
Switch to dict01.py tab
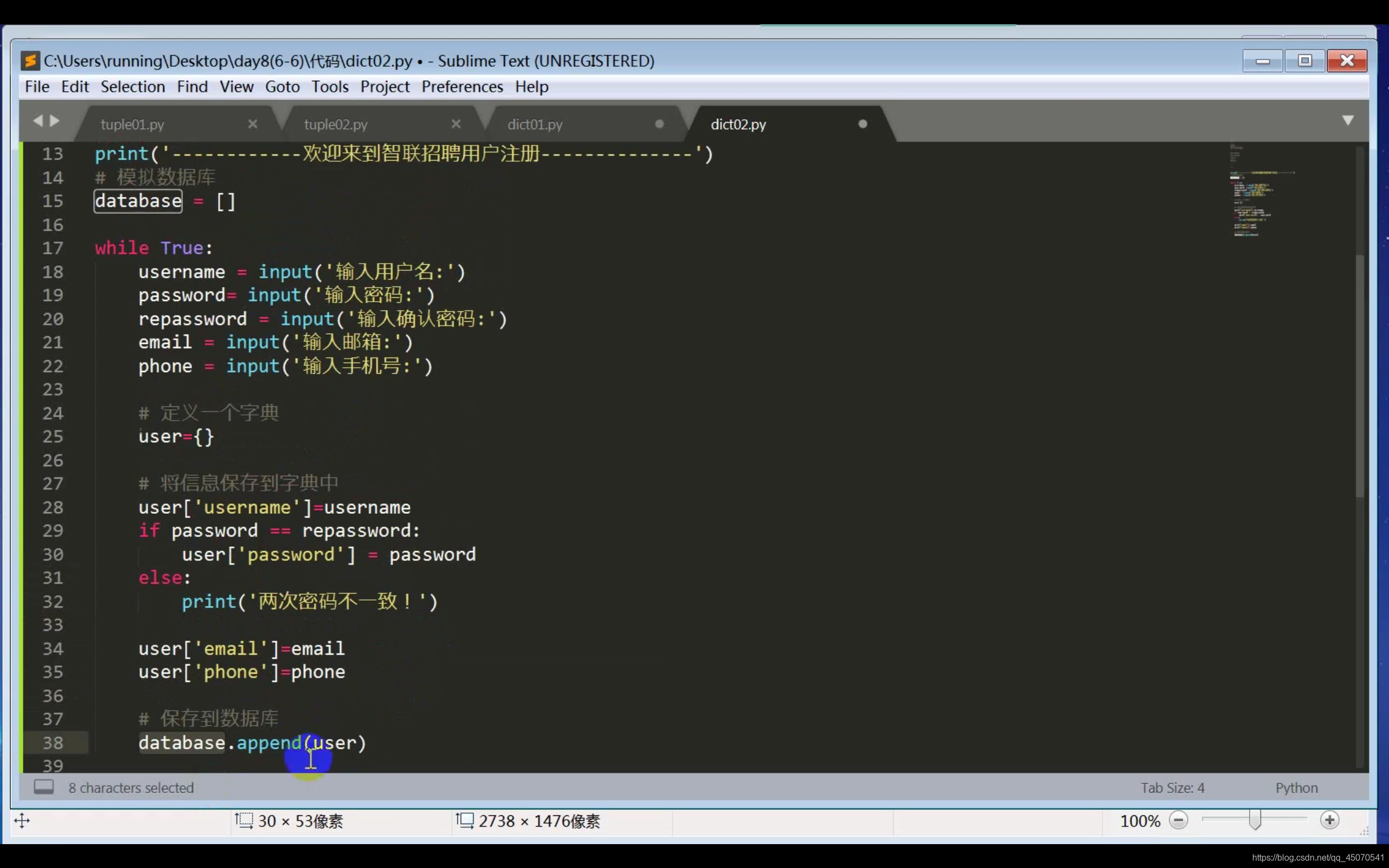pyautogui.click(x=535, y=125)
